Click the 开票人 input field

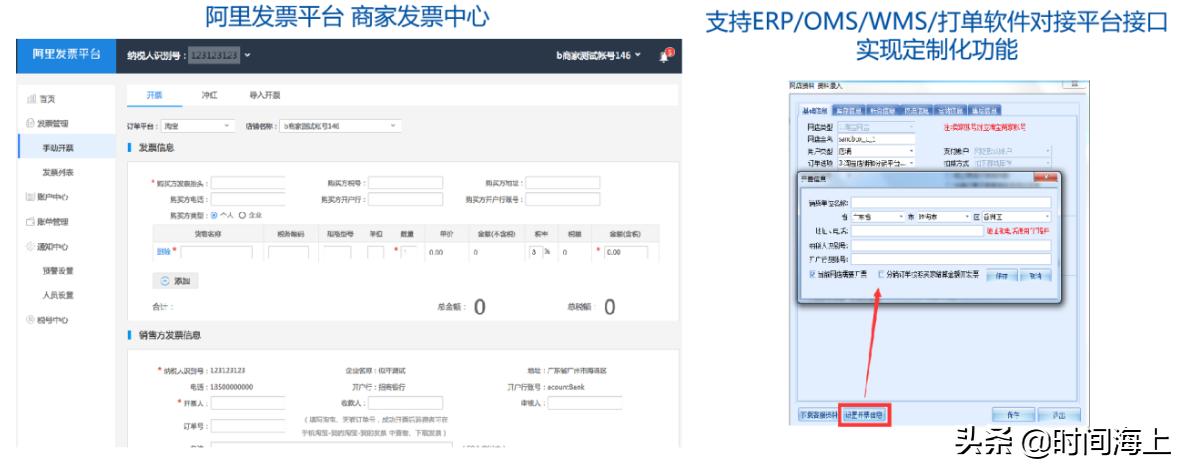[x=248, y=403]
